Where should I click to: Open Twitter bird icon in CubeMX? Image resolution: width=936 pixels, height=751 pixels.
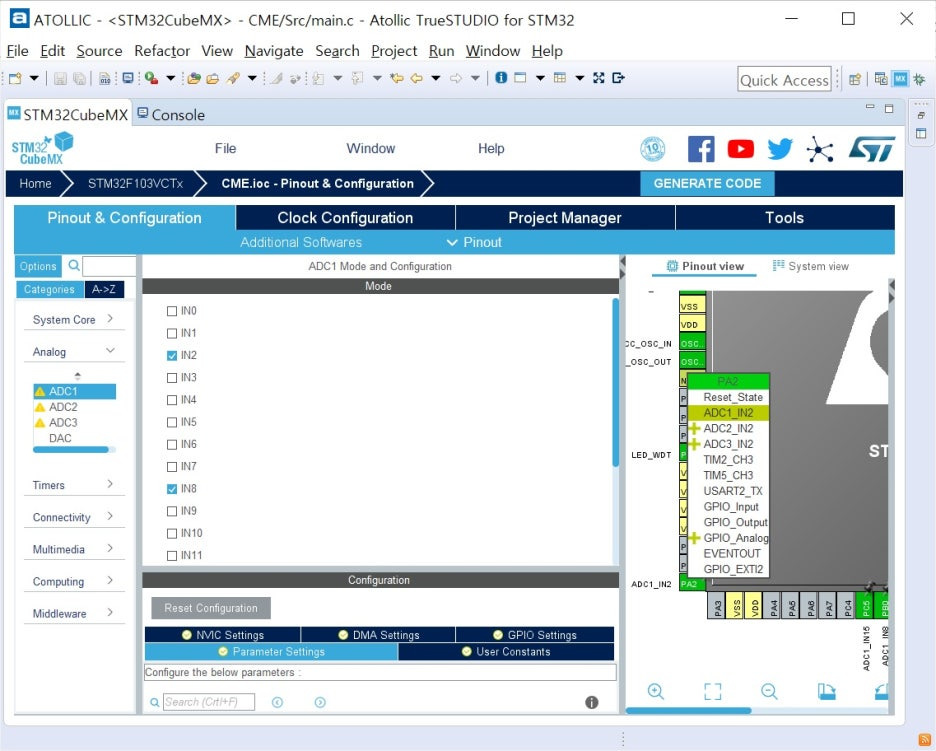(x=780, y=149)
